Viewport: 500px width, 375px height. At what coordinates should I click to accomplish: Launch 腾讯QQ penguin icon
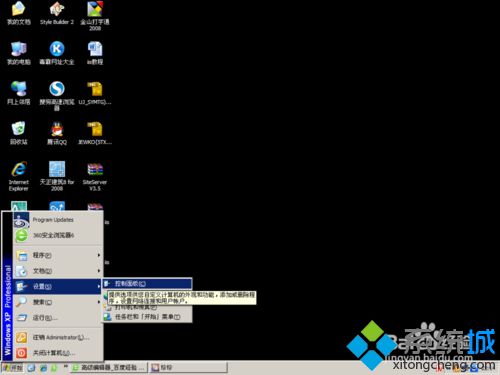(x=57, y=133)
